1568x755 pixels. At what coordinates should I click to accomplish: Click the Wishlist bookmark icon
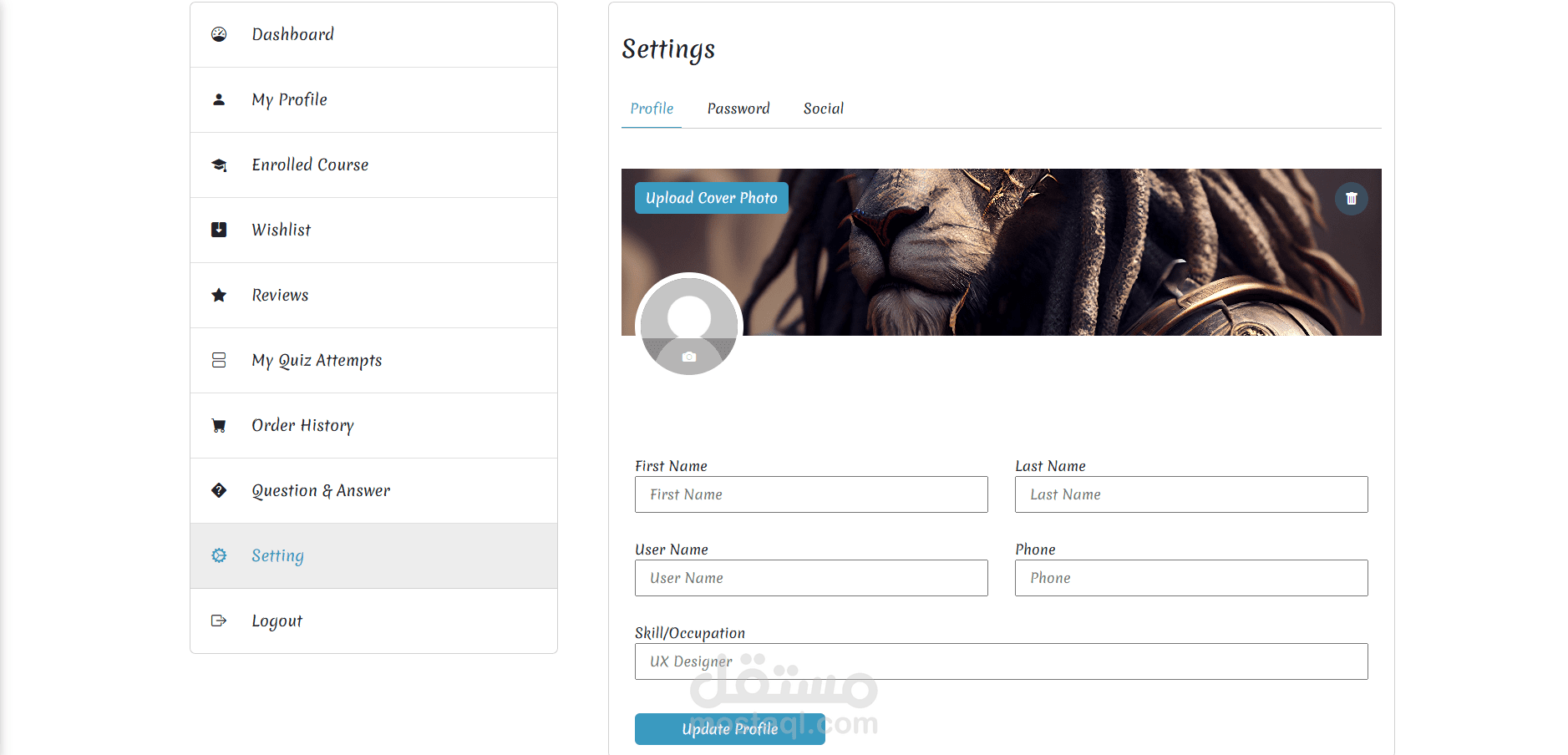pos(219,230)
